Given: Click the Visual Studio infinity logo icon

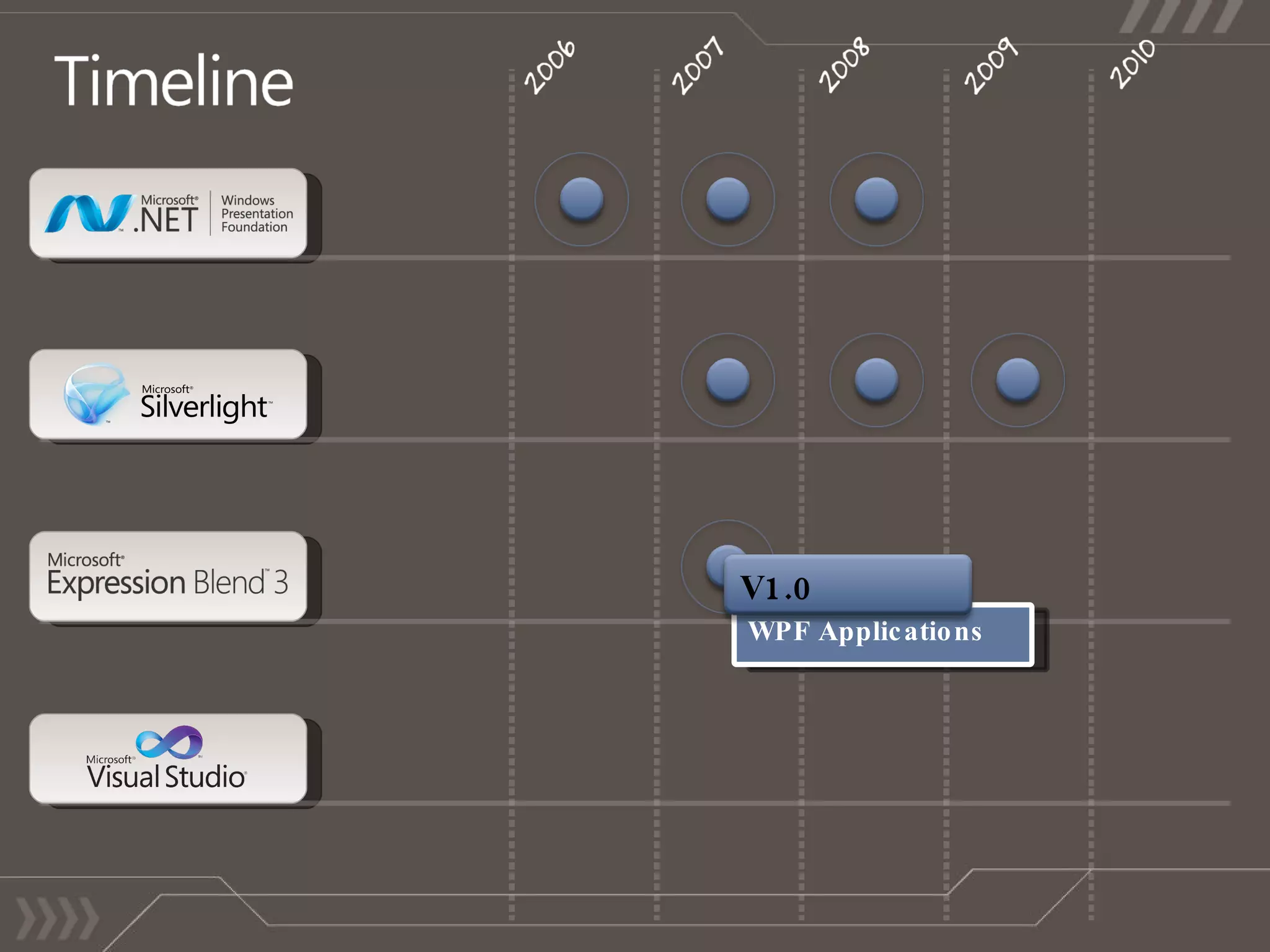Looking at the screenshot, I should pyautogui.click(x=169, y=742).
